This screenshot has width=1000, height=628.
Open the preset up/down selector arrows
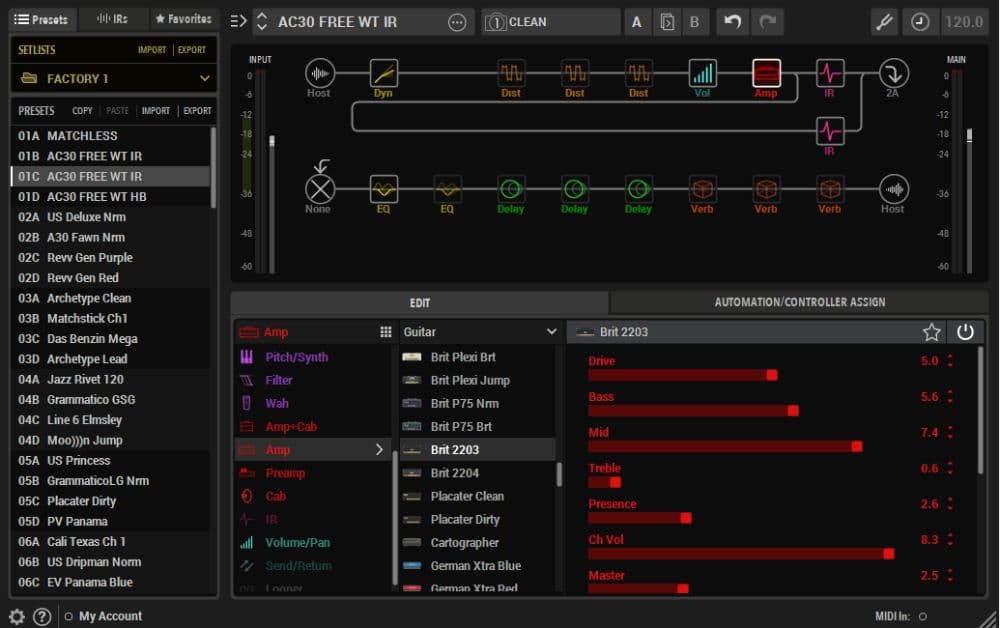(262, 22)
